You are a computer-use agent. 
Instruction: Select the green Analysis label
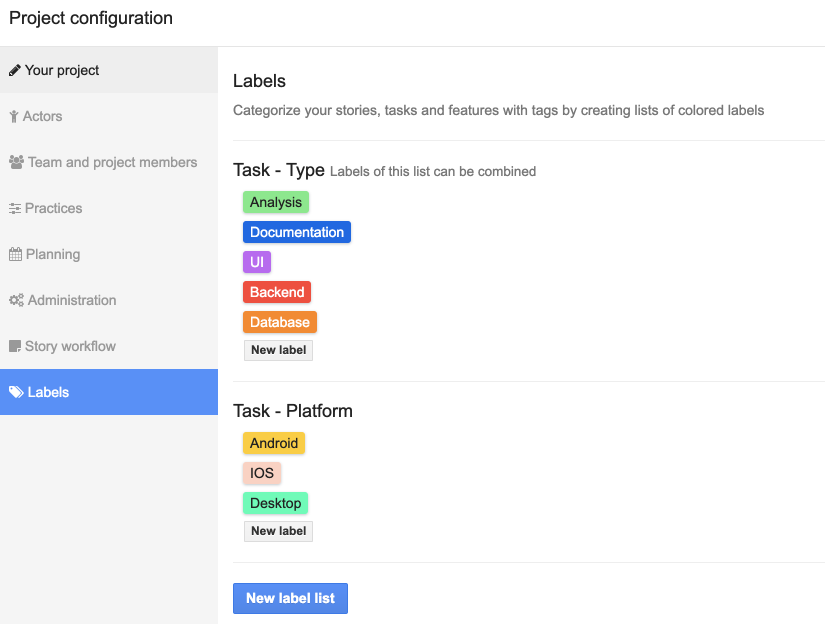click(276, 202)
